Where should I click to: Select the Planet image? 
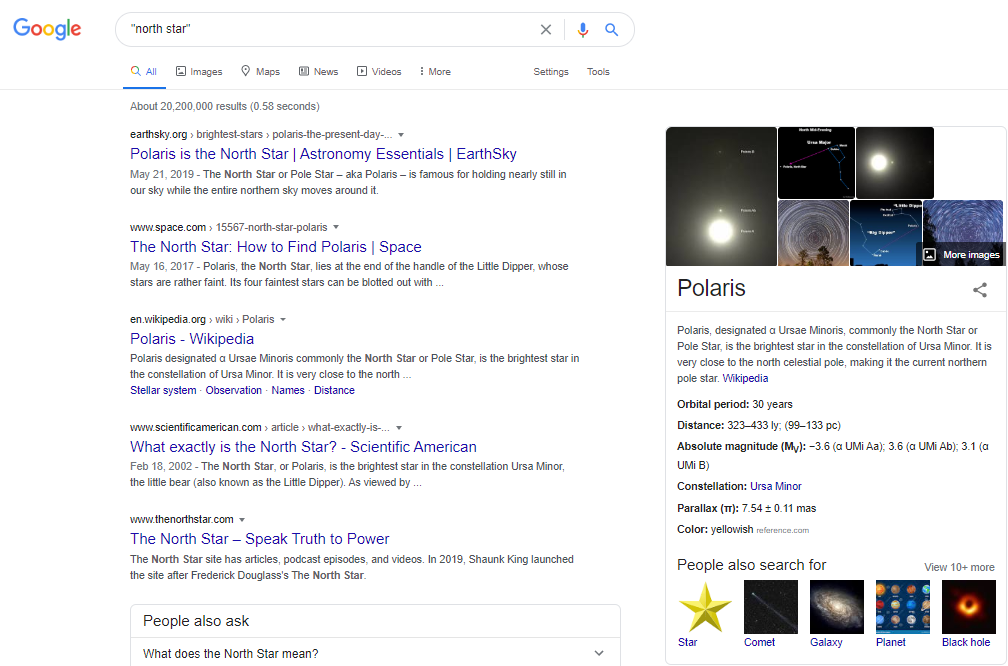(x=903, y=607)
